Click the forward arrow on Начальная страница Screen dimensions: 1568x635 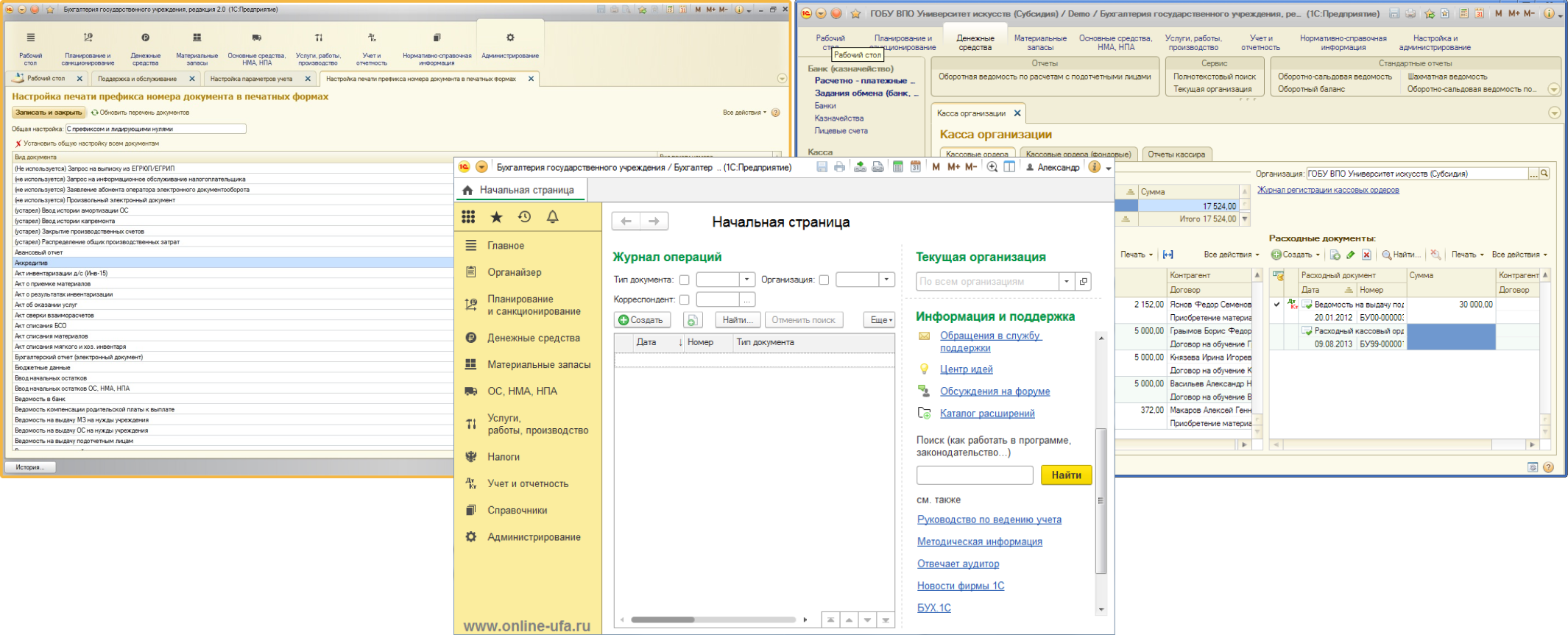click(x=654, y=221)
